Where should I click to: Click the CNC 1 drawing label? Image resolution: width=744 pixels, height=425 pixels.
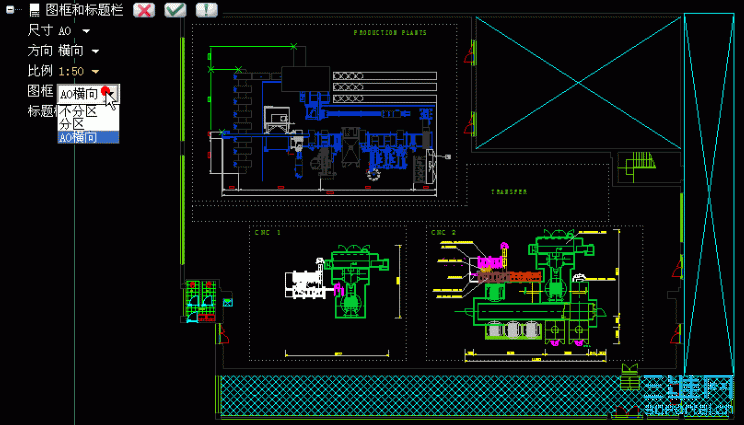coord(268,232)
